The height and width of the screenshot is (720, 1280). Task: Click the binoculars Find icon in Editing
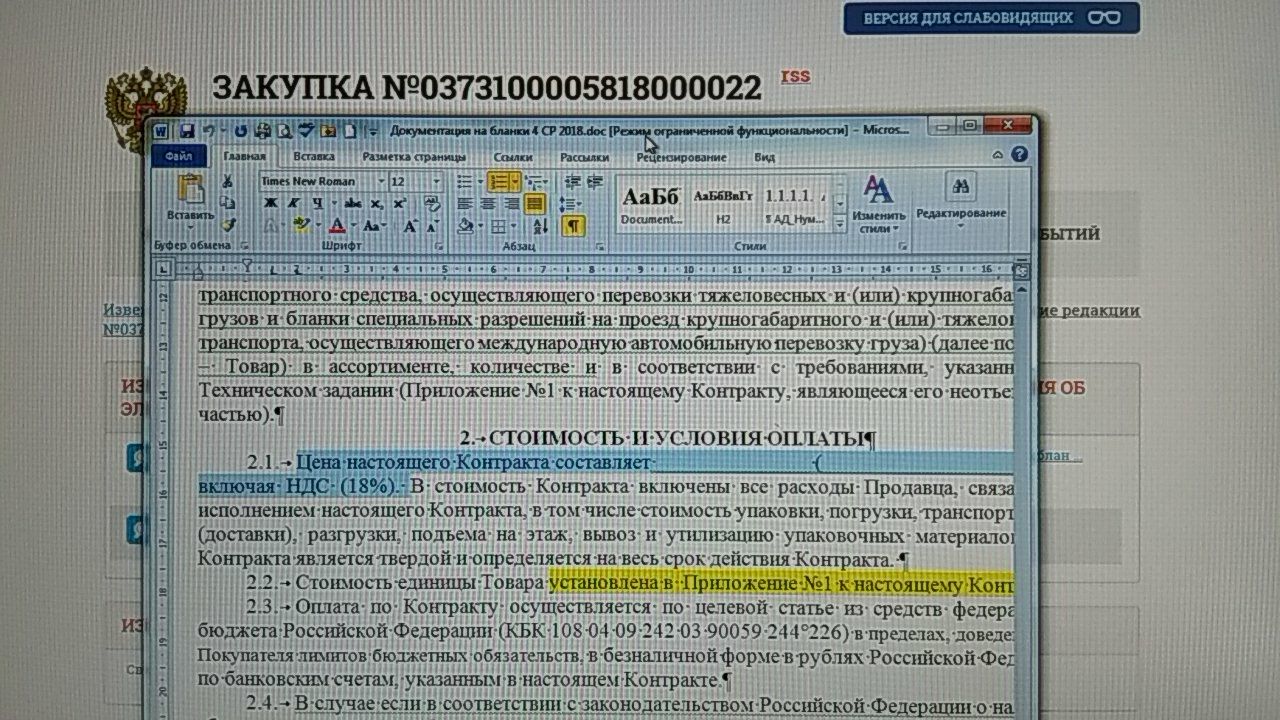point(961,187)
